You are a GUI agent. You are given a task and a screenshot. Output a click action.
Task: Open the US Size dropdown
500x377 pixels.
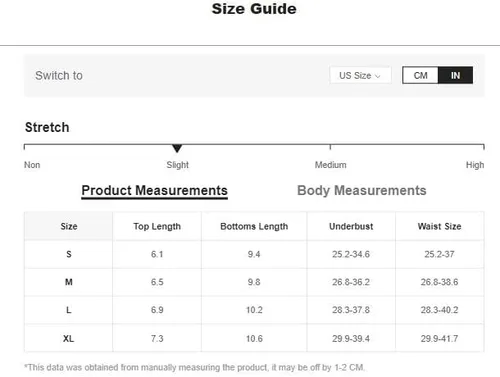pyautogui.click(x=360, y=75)
